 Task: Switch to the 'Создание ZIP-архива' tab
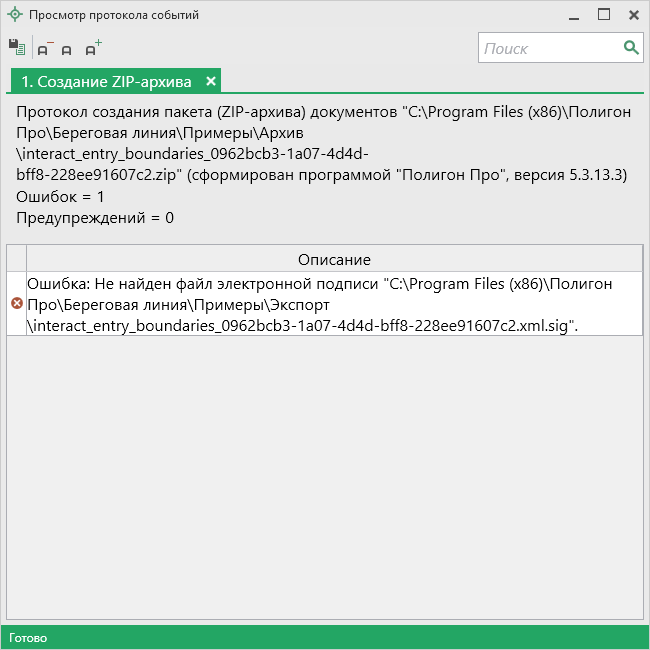coord(106,81)
